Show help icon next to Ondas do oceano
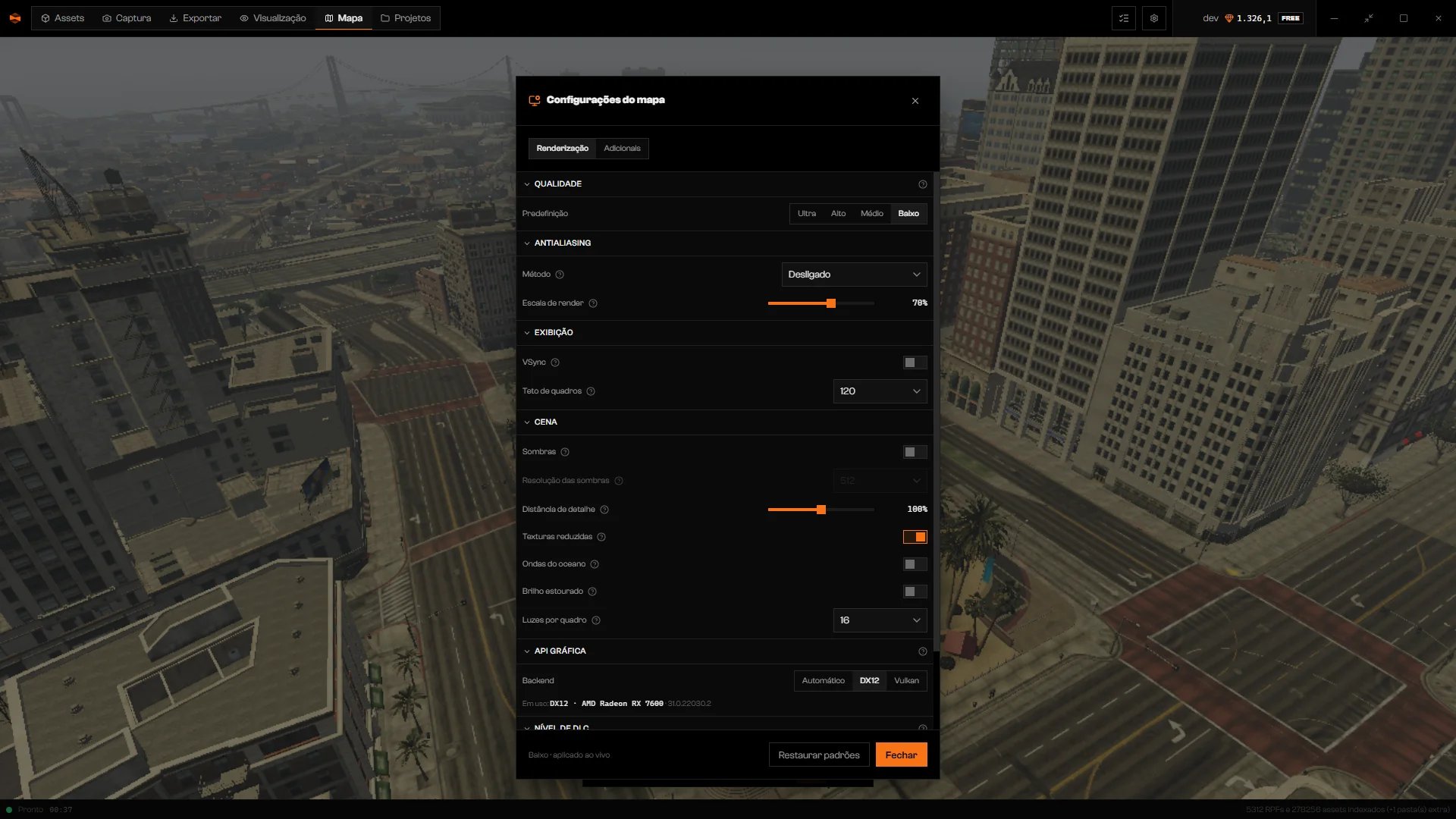Image resolution: width=1456 pixels, height=819 pixels. (595, 564)
